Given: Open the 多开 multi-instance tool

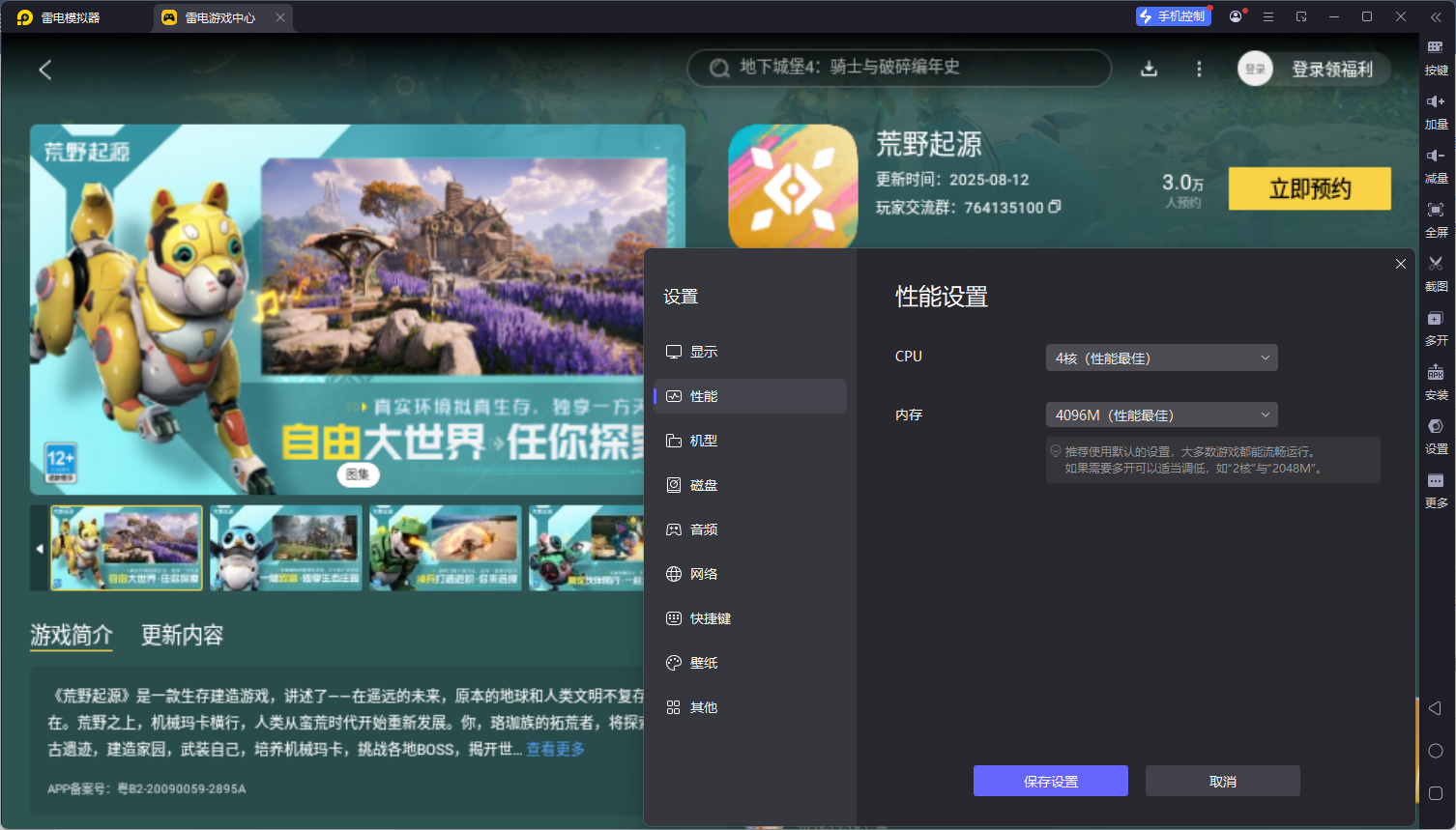Looking at the screenshot, I should coord(1436,327).
